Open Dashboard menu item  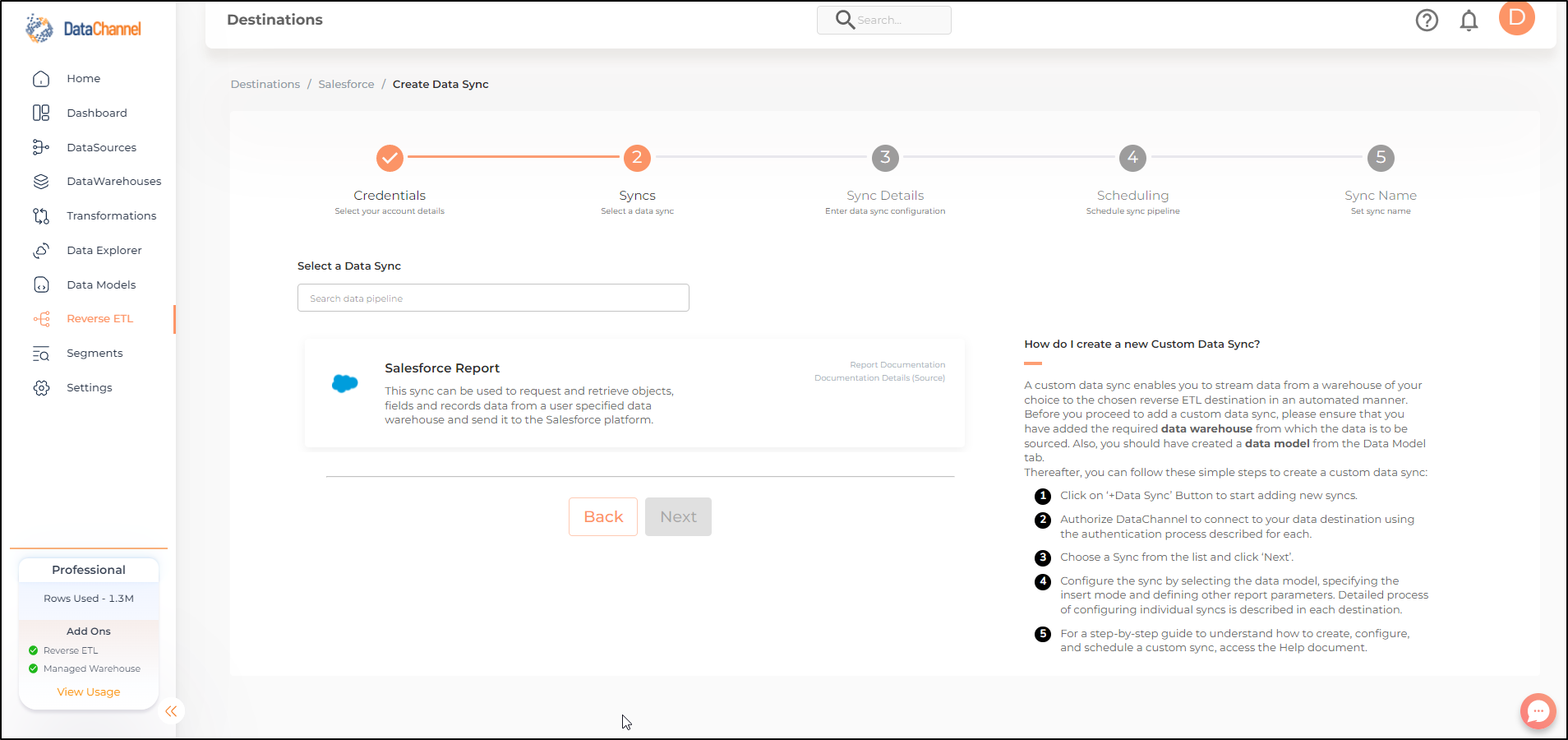pos(97,113)
